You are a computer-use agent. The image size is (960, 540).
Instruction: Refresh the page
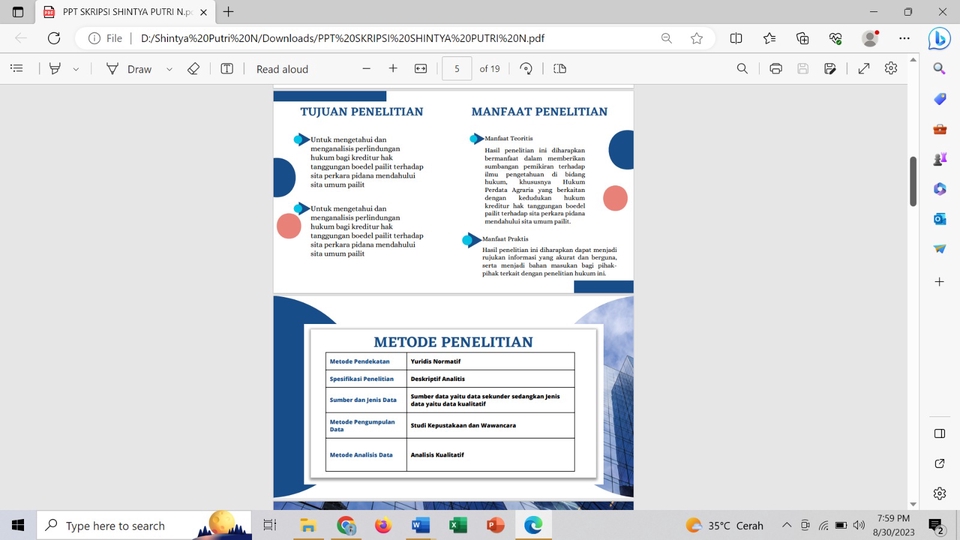click(x=54, y=38)
